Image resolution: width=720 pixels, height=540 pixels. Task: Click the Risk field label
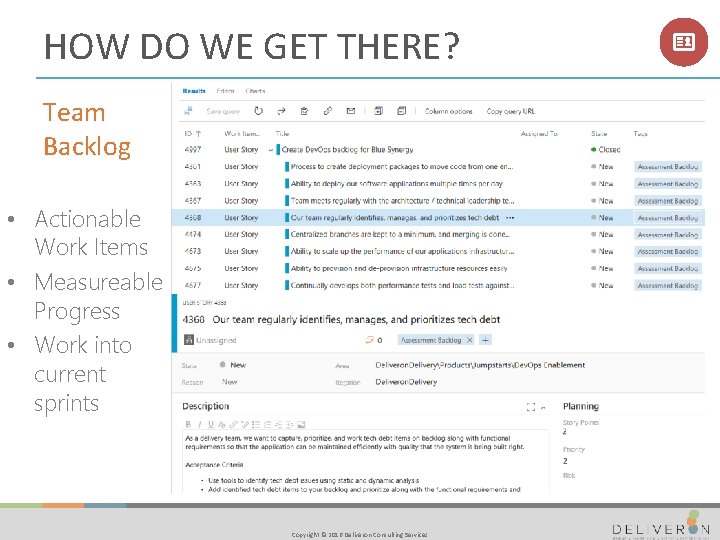click(569, 475)
